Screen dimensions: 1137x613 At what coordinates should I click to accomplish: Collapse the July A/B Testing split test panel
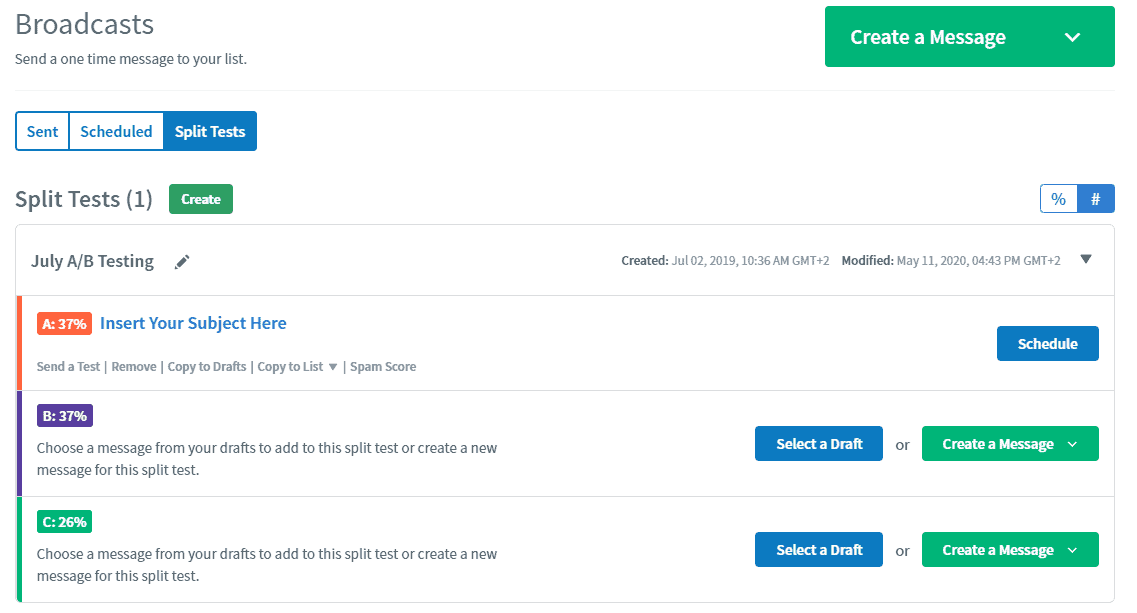pos(1086,258)
